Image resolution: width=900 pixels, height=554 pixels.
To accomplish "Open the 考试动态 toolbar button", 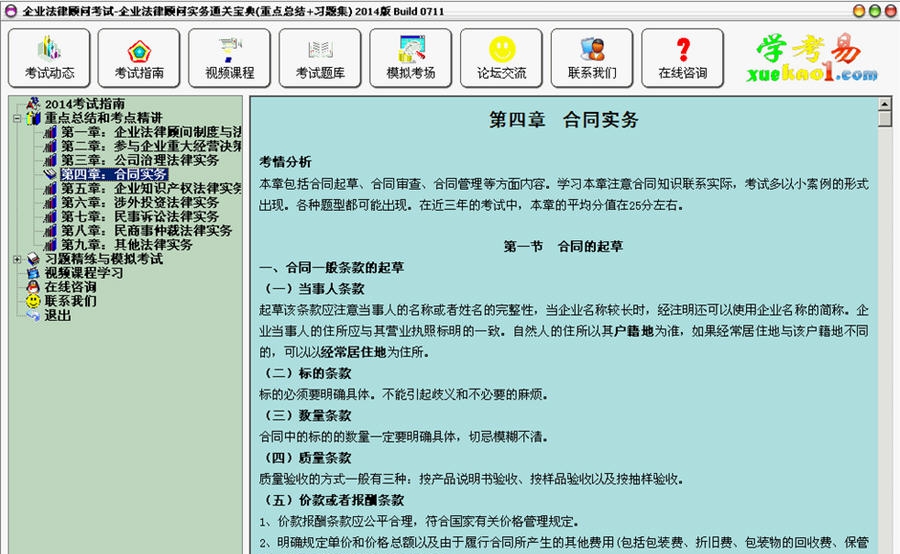I will [49, 58].
